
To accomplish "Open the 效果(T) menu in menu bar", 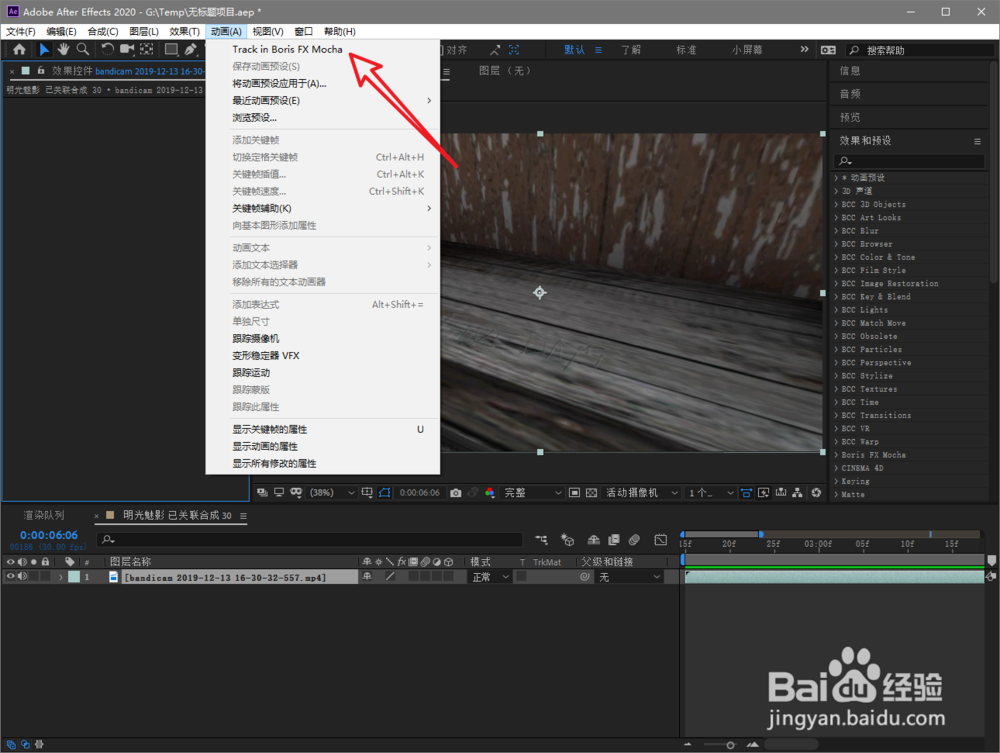I will point(184,31).
